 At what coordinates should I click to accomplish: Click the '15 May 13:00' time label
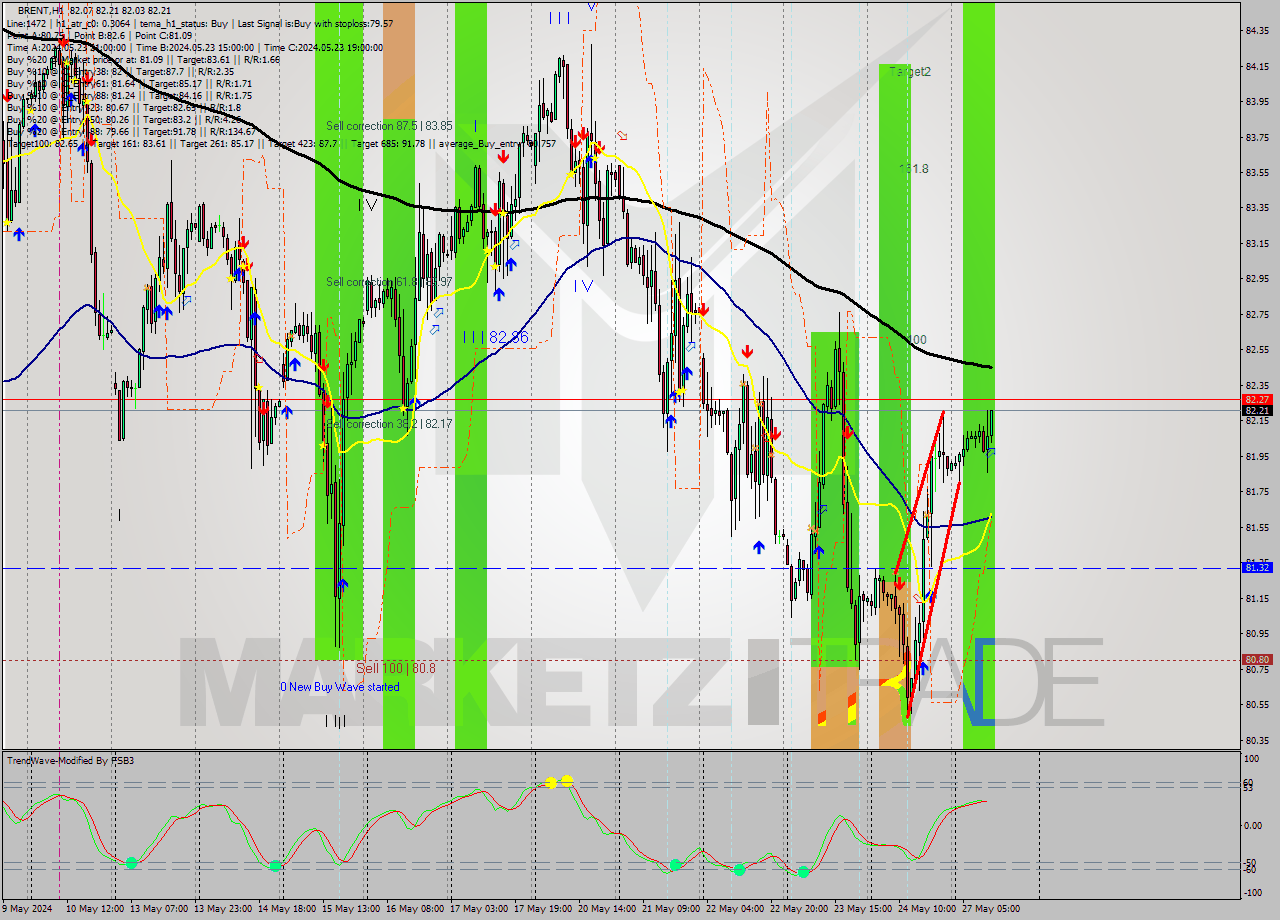351,909
